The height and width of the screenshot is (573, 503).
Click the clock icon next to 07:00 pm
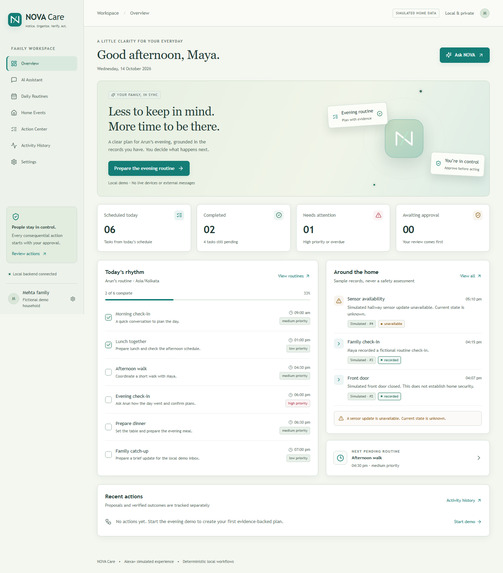click(x=291, y=449)
